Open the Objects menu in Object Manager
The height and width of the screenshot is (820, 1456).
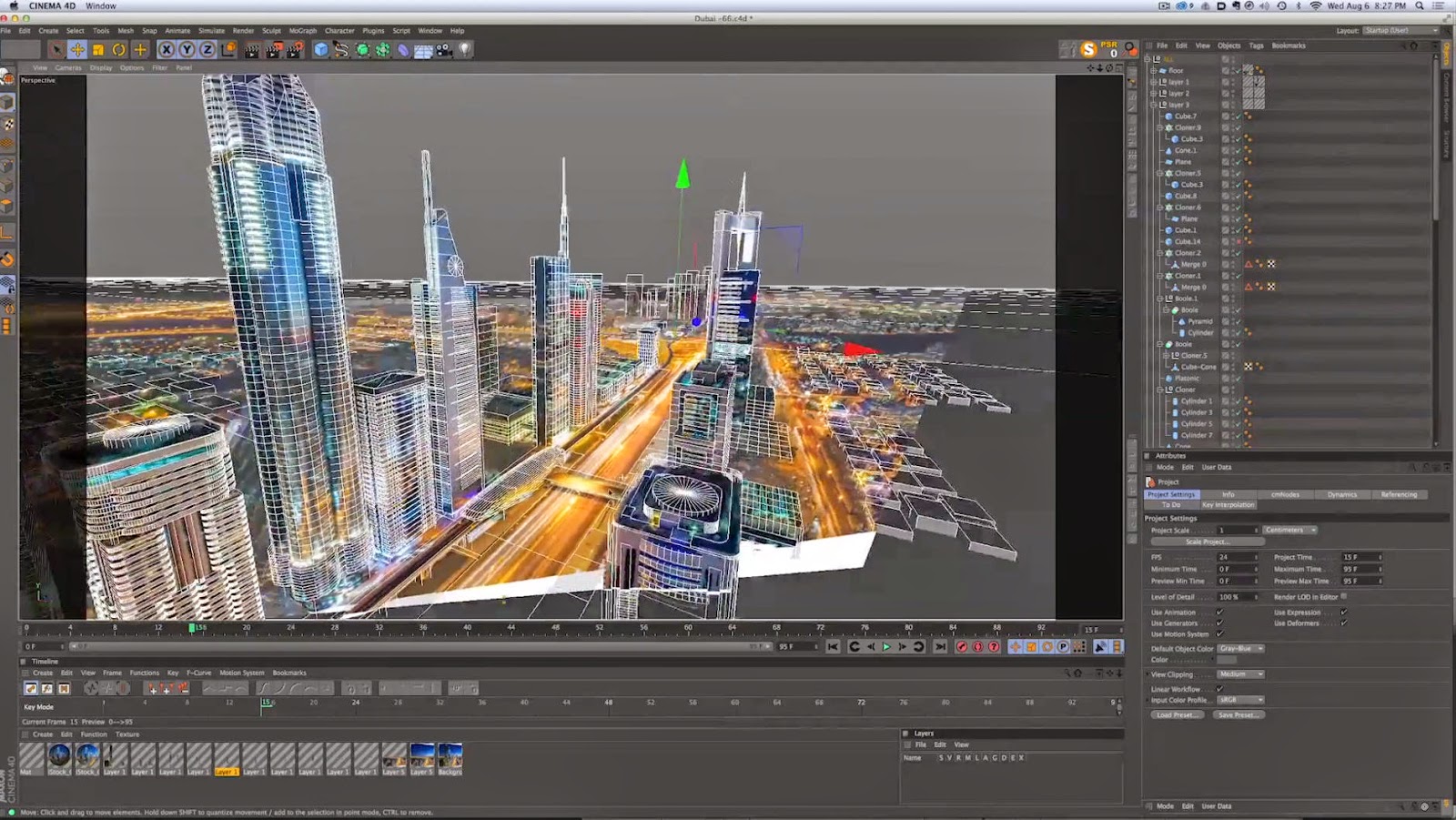pos(1228,46)
